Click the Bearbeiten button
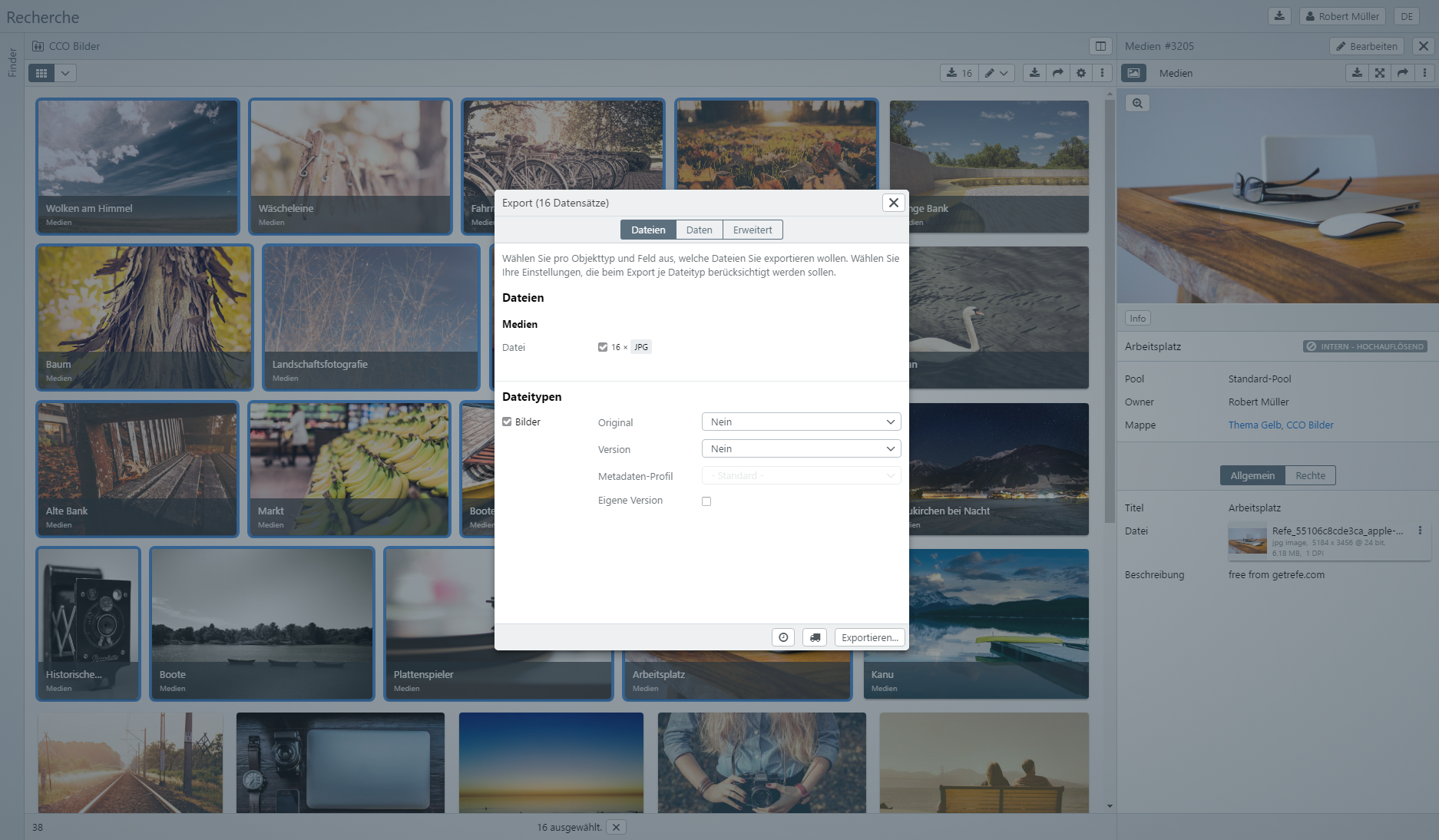The height and width of the screenshot is (840, 1439). [x=1367, y=46]
